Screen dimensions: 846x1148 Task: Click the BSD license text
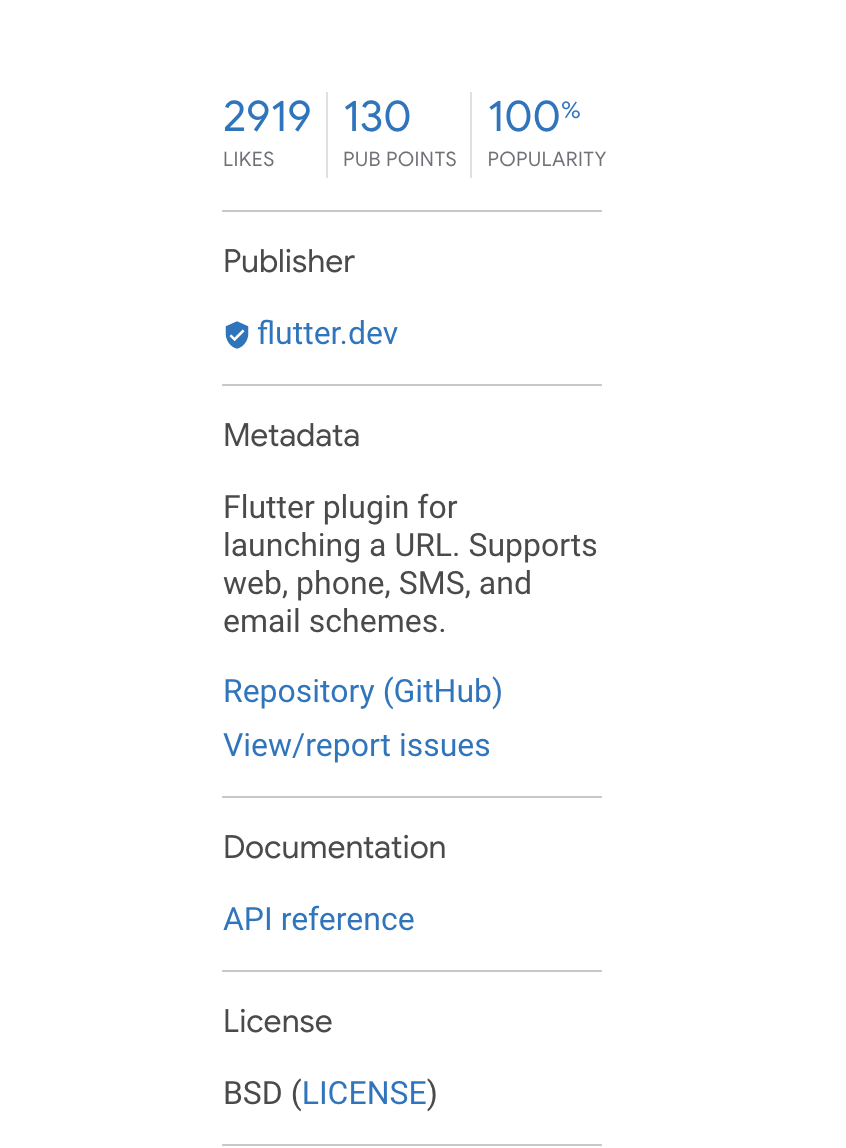pyautogui.click(x=252, y=1093)
